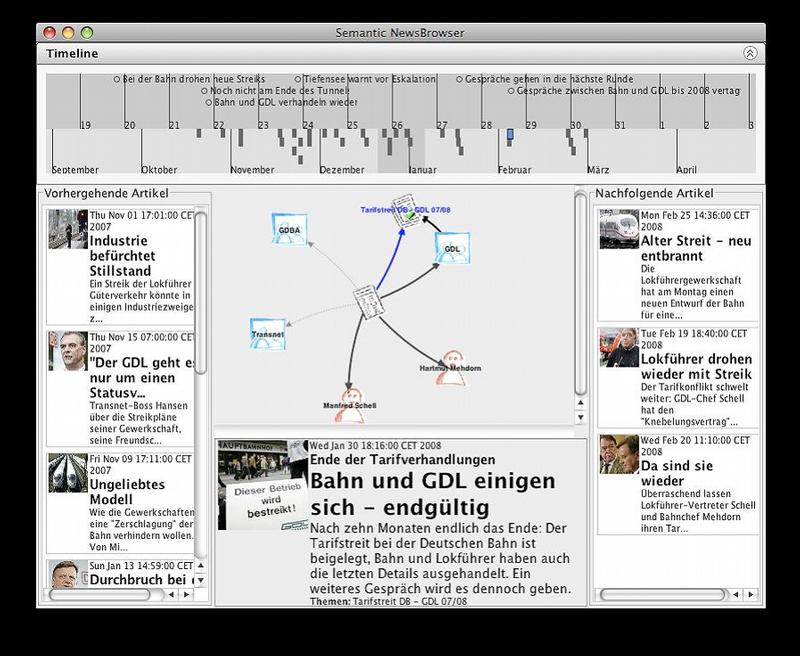Click graph view scroll up arrow
This screenshot has height=656, width=800.
[x=580, y=403]
